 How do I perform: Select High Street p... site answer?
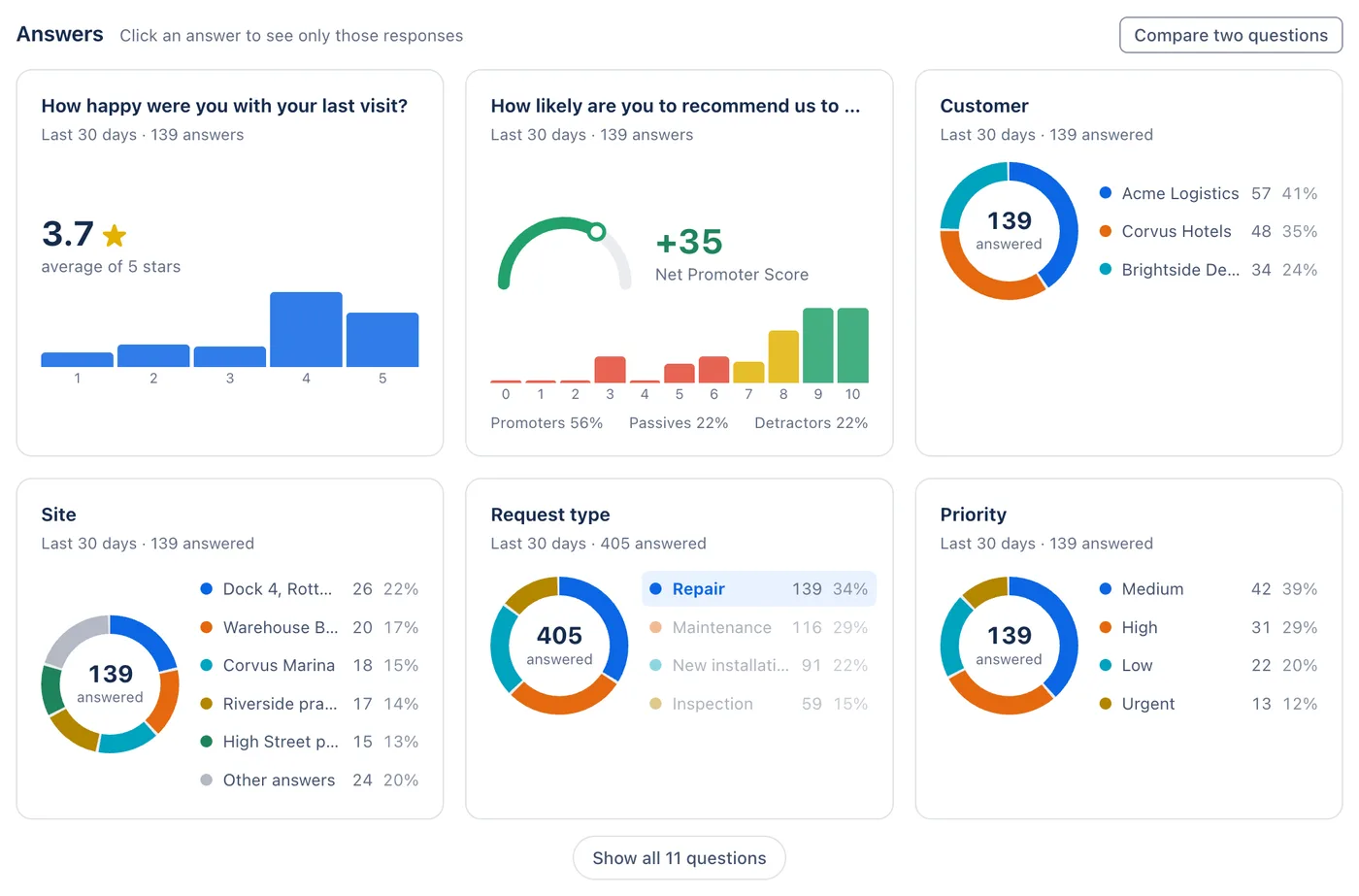[x=310, y=742]
